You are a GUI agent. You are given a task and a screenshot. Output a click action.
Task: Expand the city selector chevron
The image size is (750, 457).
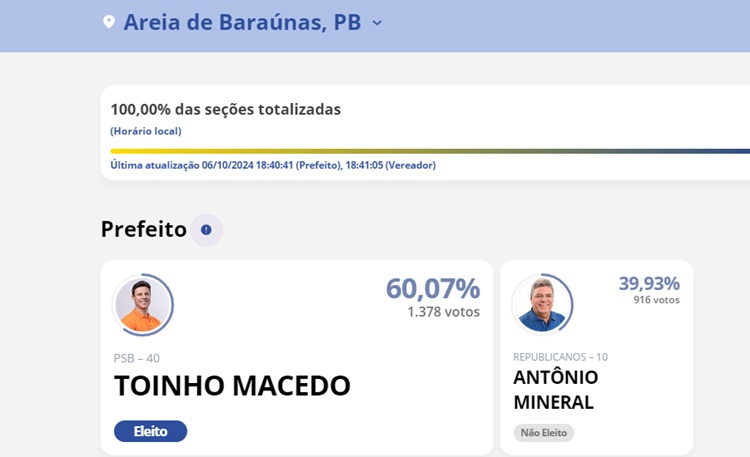point(377,23)
